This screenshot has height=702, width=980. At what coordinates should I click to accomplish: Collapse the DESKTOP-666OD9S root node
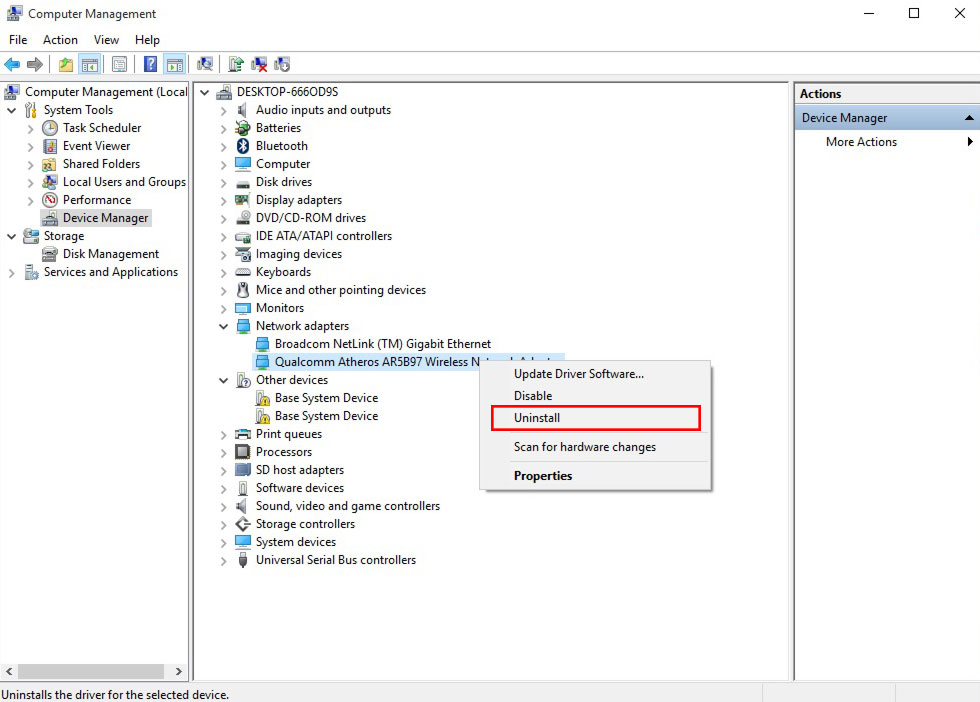coord(204,93)
